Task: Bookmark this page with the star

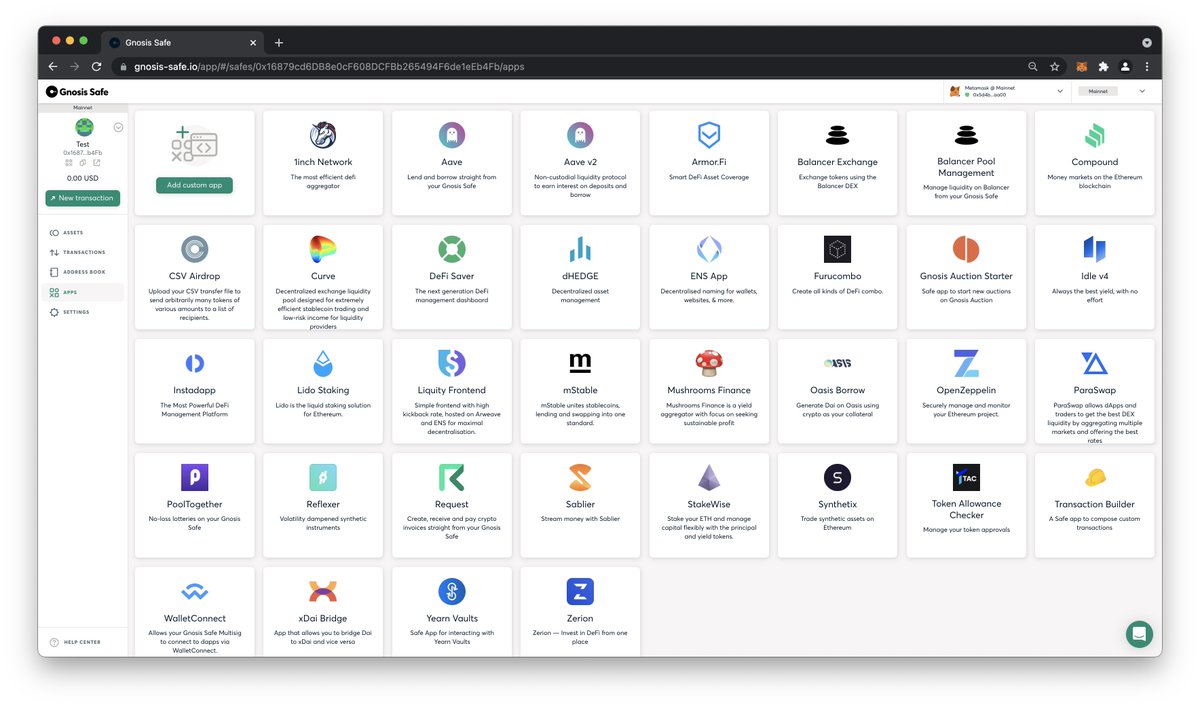Action: click(1055, 66)
